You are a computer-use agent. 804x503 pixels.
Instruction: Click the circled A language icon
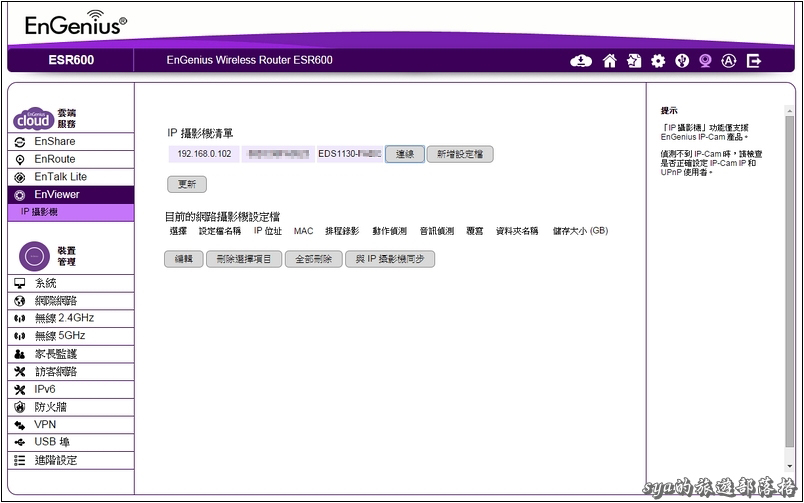[x=729, y=61]
